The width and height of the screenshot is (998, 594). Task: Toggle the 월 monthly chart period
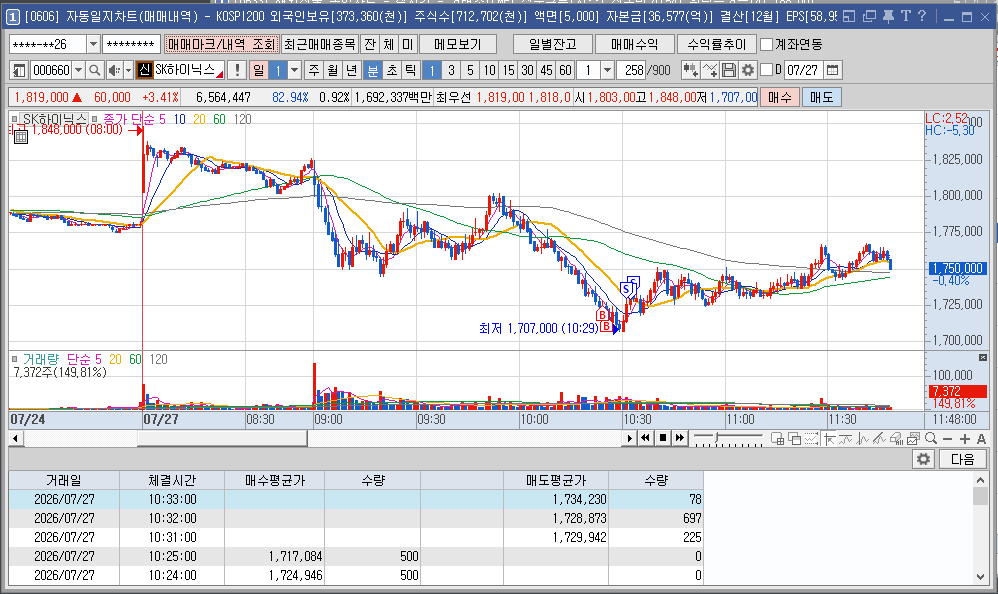pos(333,70)
